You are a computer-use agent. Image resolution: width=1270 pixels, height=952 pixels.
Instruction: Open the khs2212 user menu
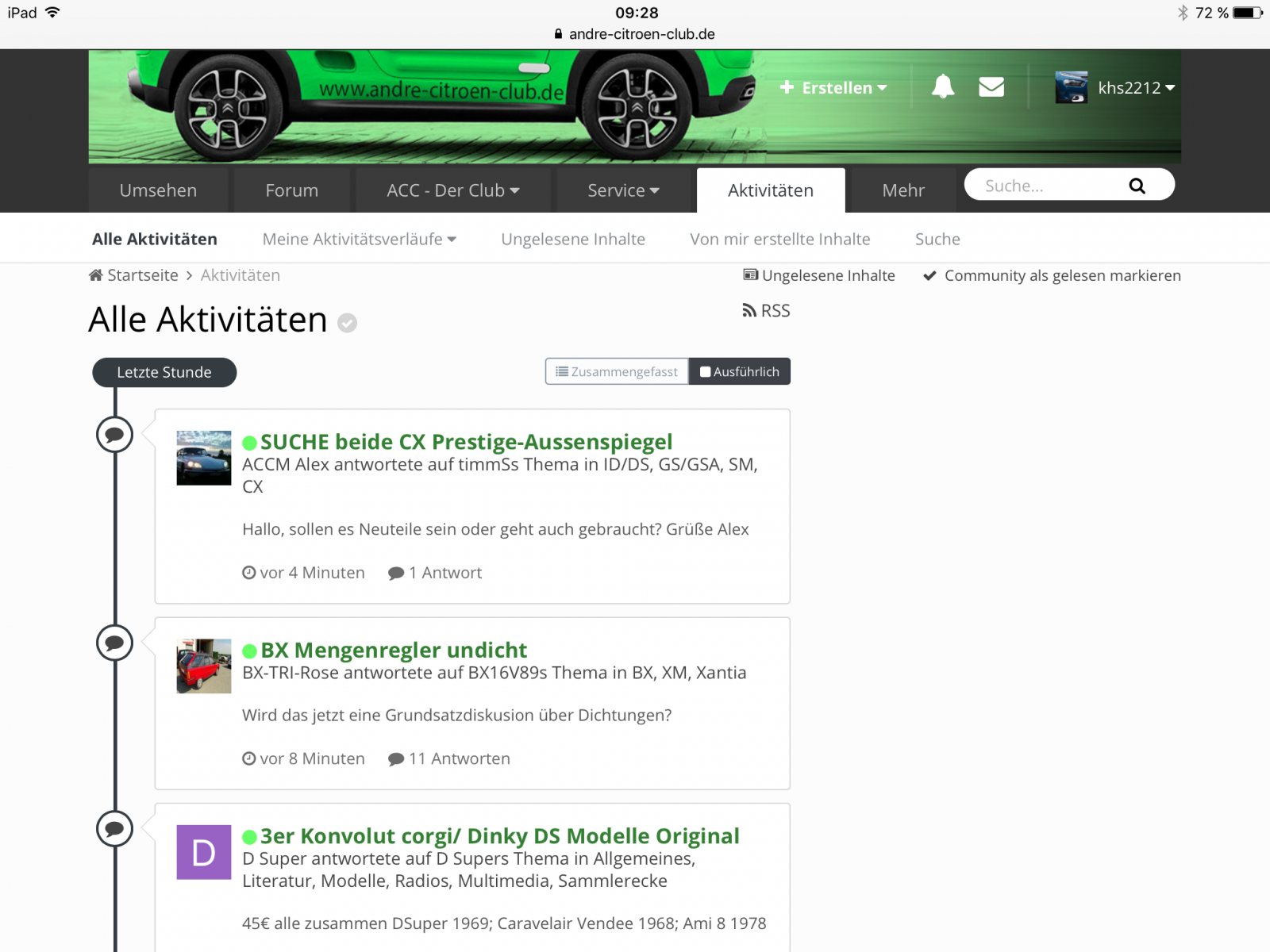(1136, 87)
